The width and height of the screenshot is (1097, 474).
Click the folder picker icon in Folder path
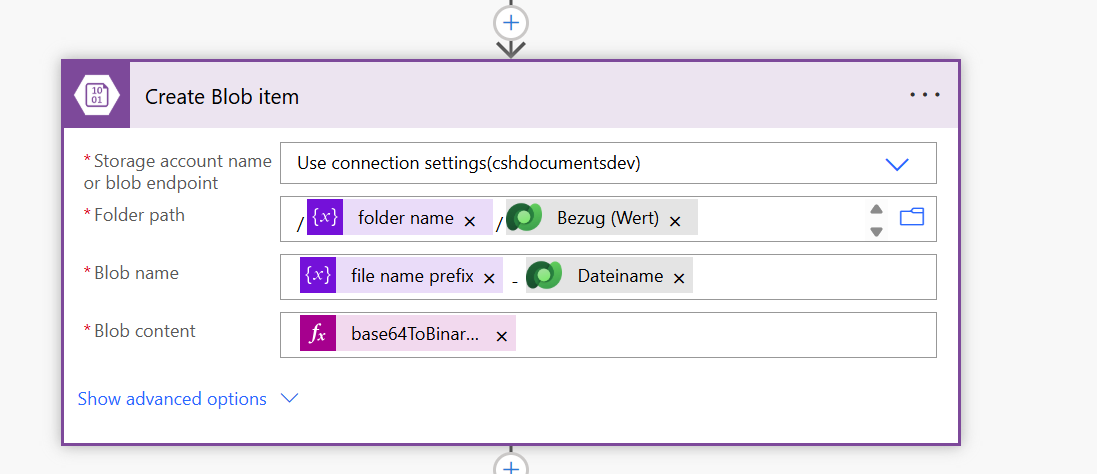click(911, 217)
